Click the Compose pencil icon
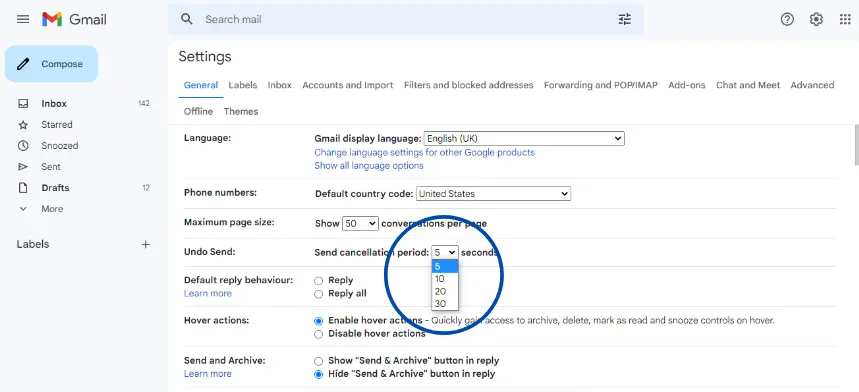The height and width of the screenshot is (392, 859). click(x=23, y=64)
